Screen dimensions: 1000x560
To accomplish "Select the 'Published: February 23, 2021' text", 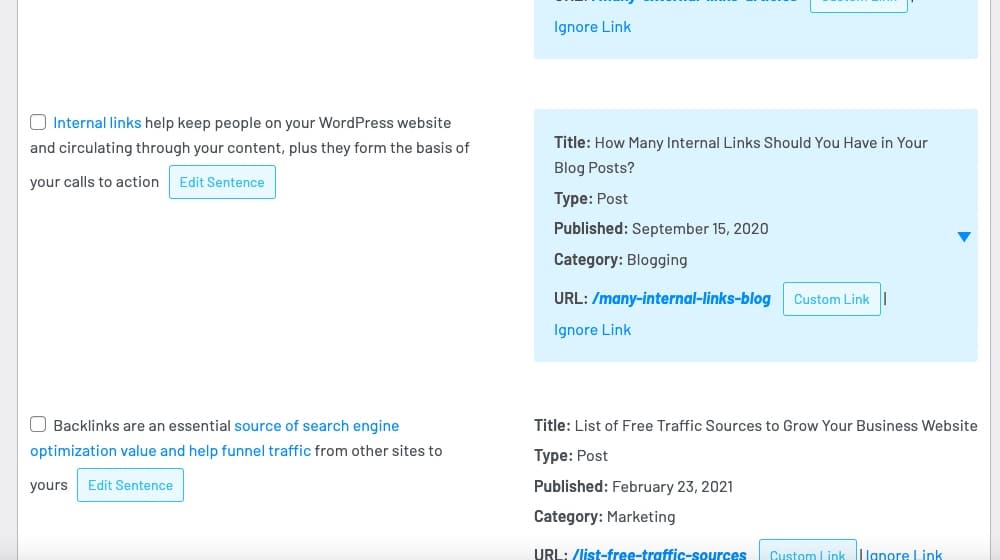I will 633,487.
